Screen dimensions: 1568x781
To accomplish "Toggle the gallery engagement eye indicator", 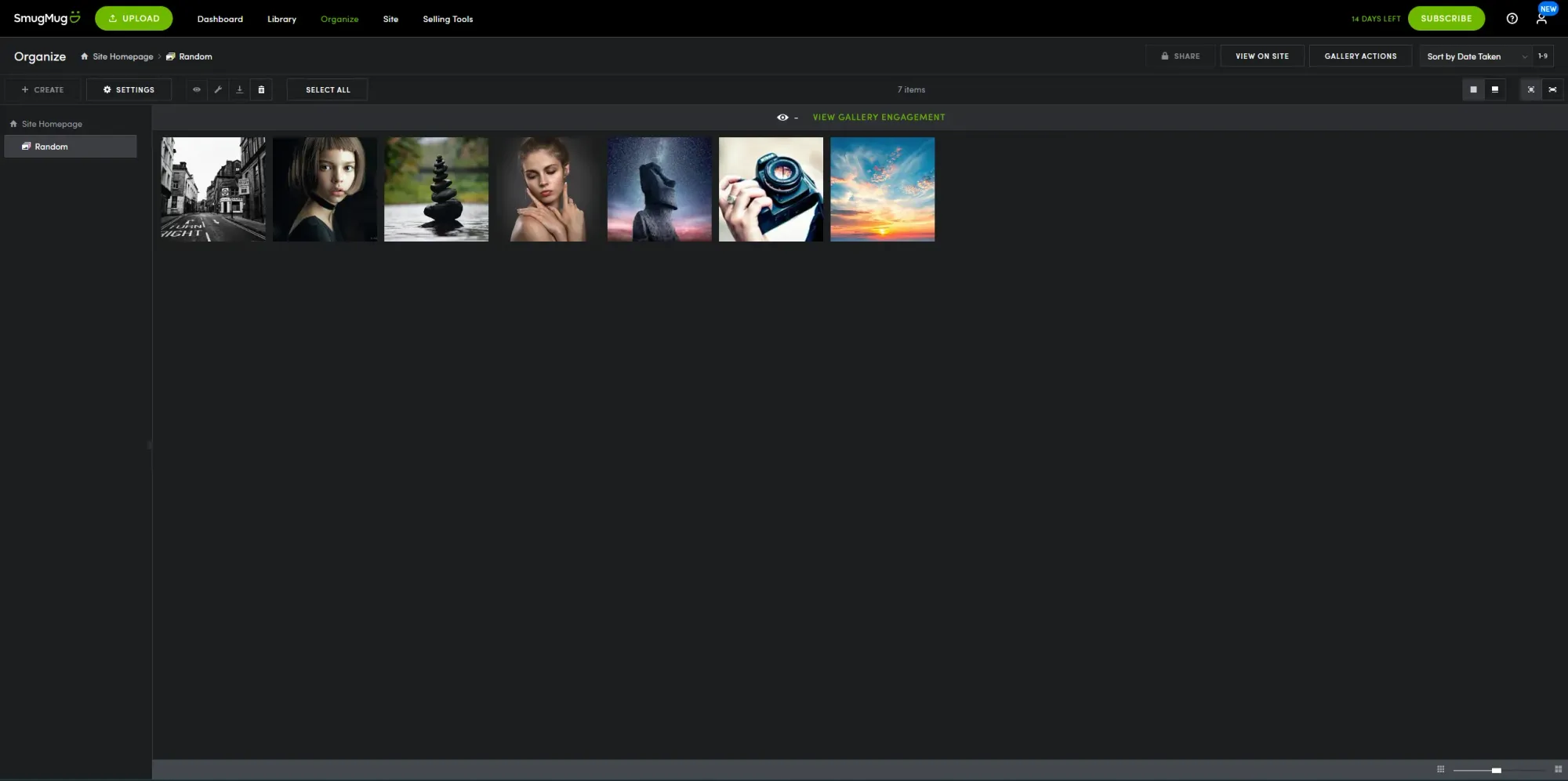I will 782,117.
